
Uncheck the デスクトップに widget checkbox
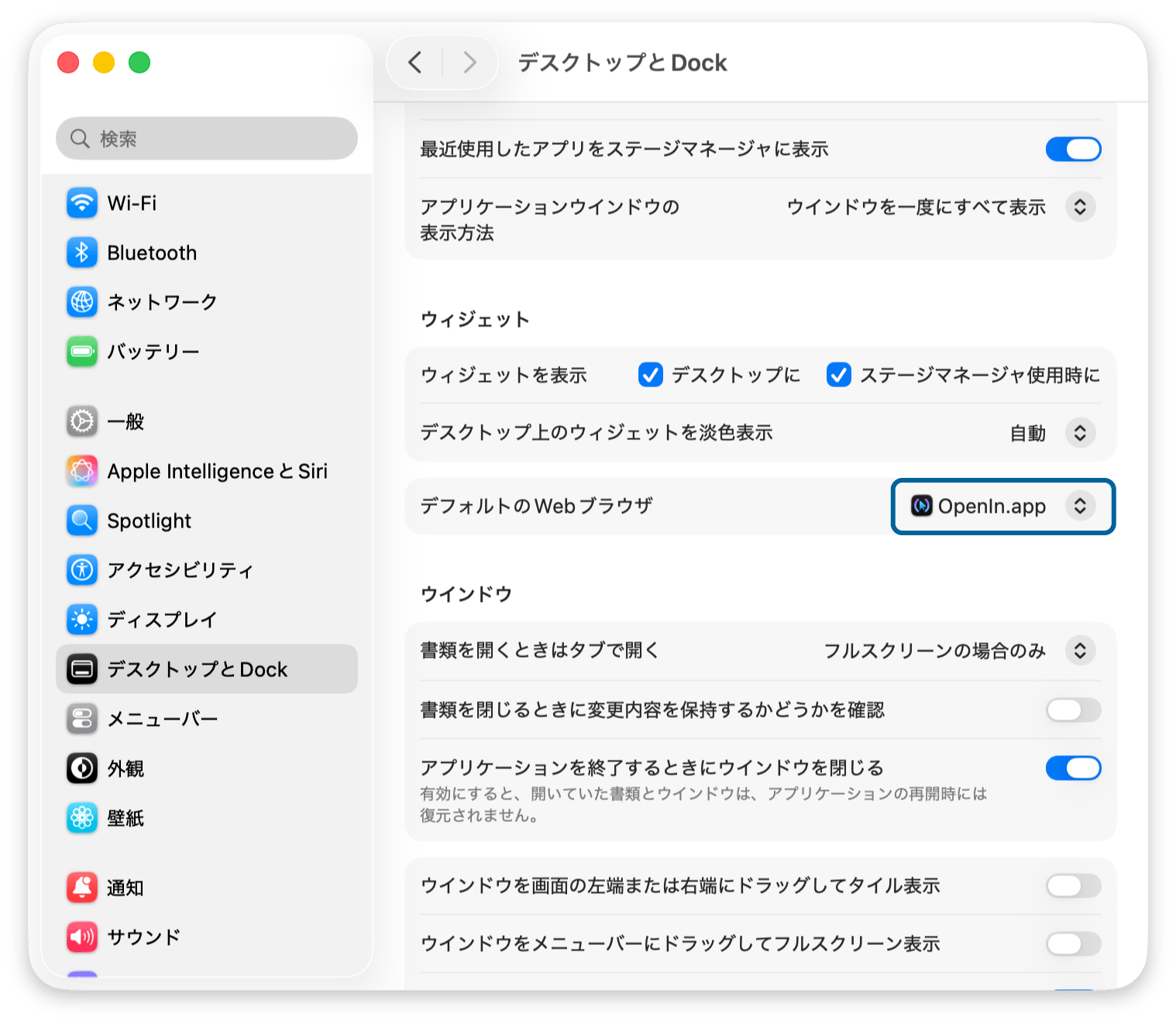[x=651, y=375]
